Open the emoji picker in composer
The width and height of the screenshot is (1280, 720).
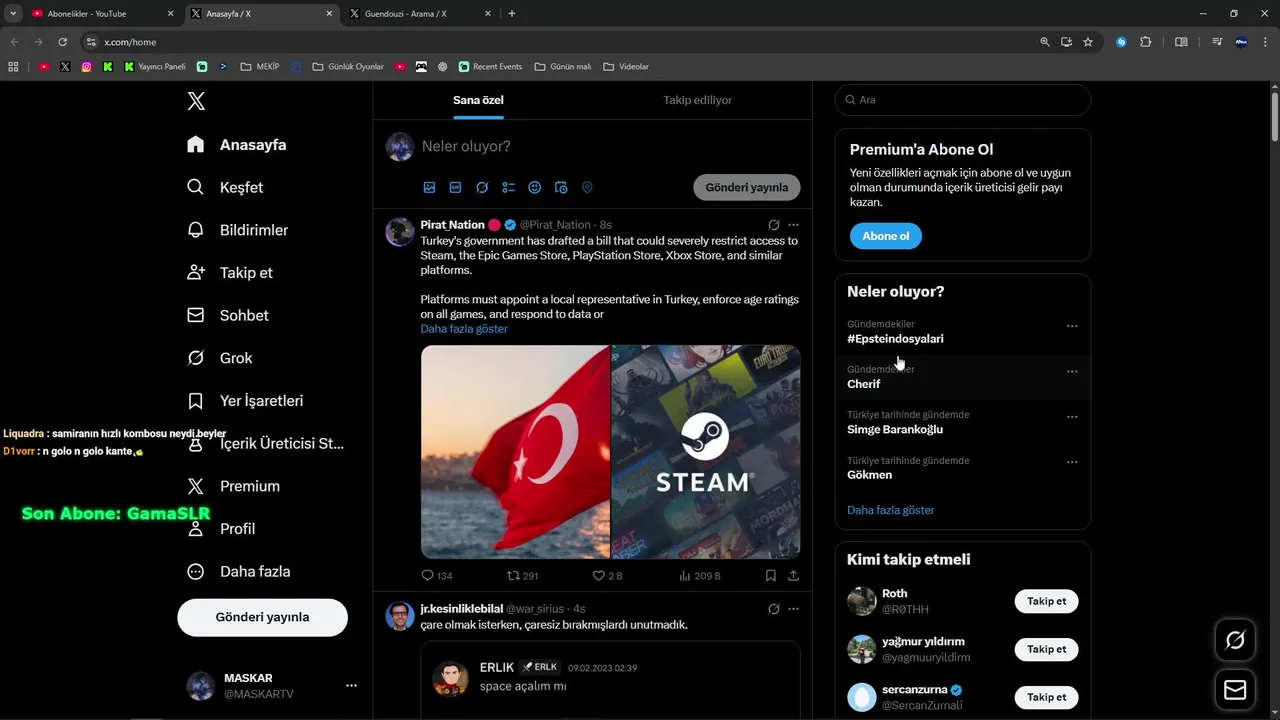[535, 187]
